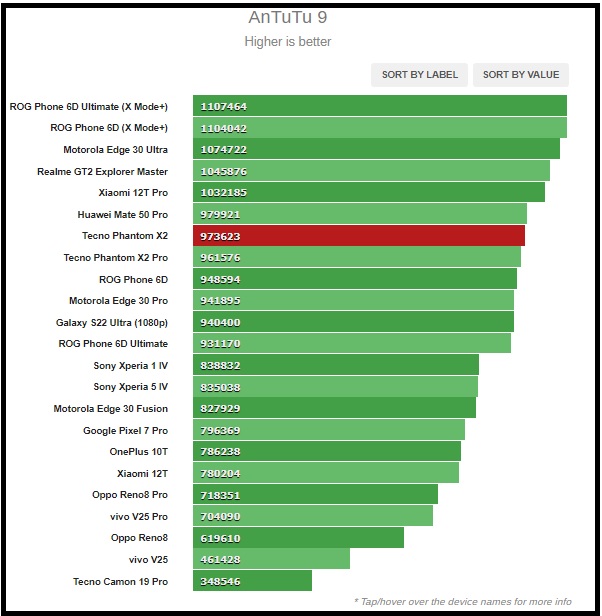
Task: Click the Tecno Camon 19 Pro label
Action: (x=120, y=581)
